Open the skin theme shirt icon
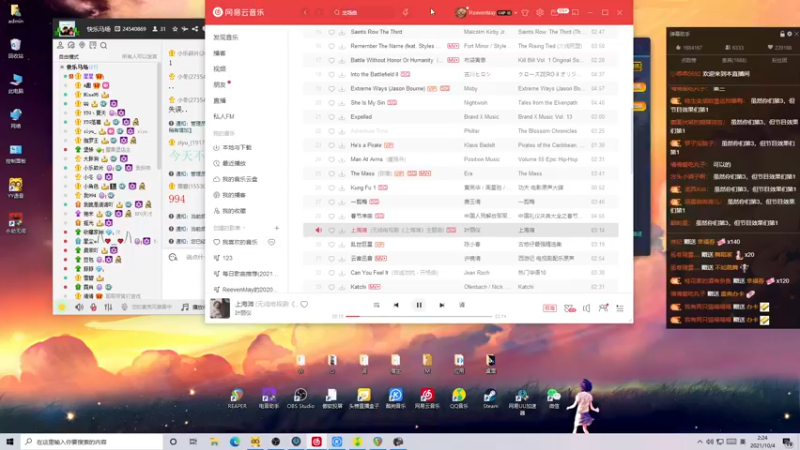Screen dimensions: 800x450 coord(525,12)
